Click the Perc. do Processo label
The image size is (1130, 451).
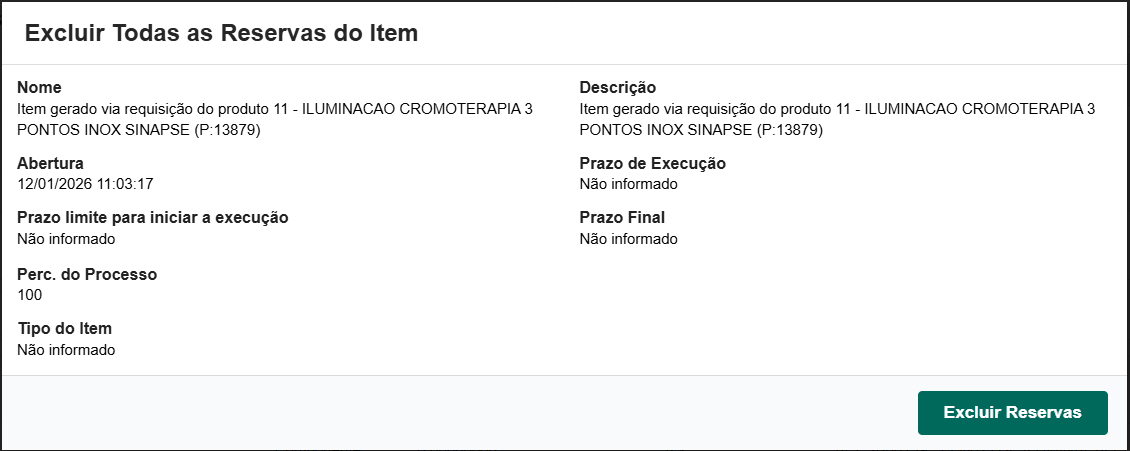87,274
